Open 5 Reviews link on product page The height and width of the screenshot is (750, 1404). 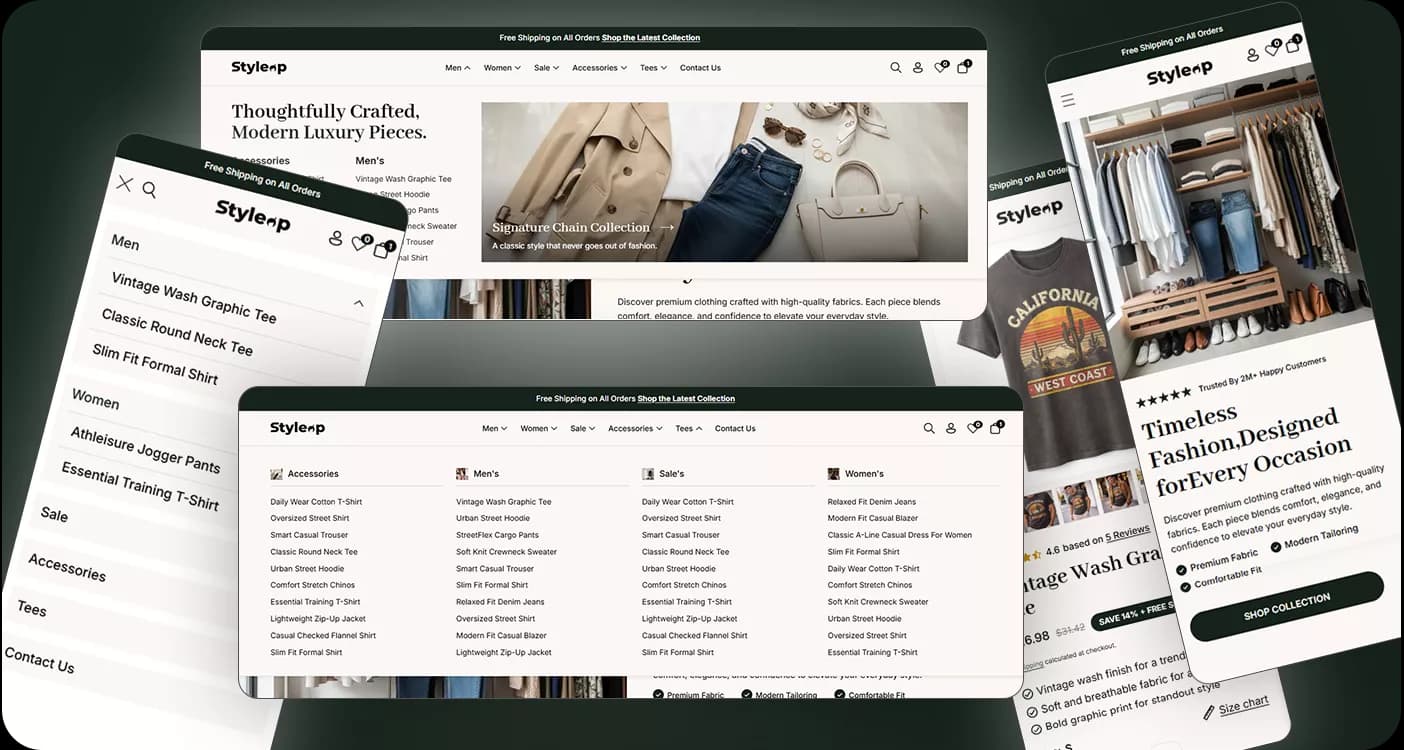coord(1127,533)
